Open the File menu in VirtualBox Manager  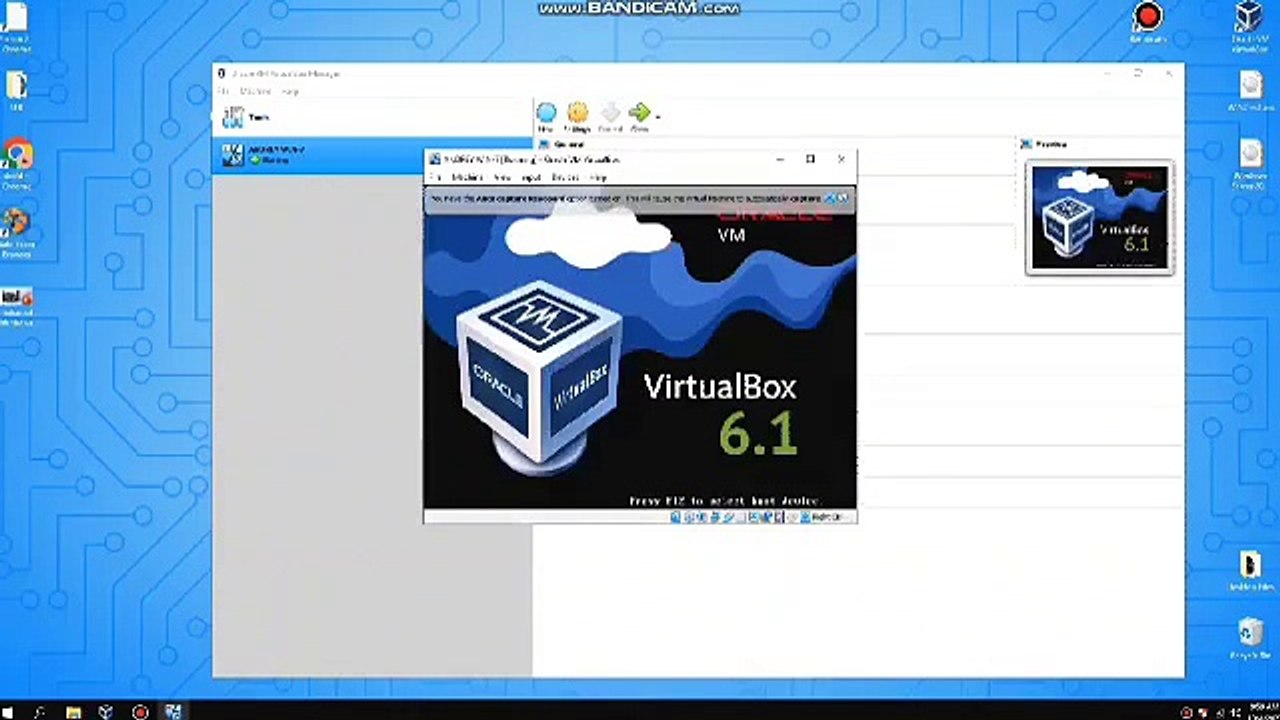pyautogui.click(x=224, y=91)
